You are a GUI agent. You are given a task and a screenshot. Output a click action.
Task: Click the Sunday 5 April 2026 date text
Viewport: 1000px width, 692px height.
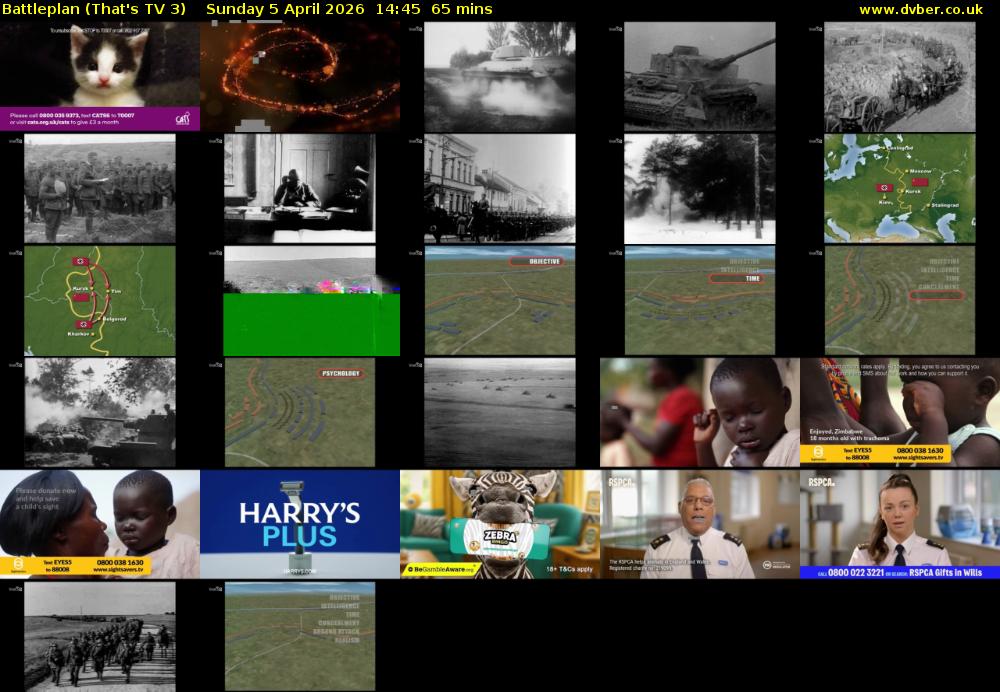(285, 9)
